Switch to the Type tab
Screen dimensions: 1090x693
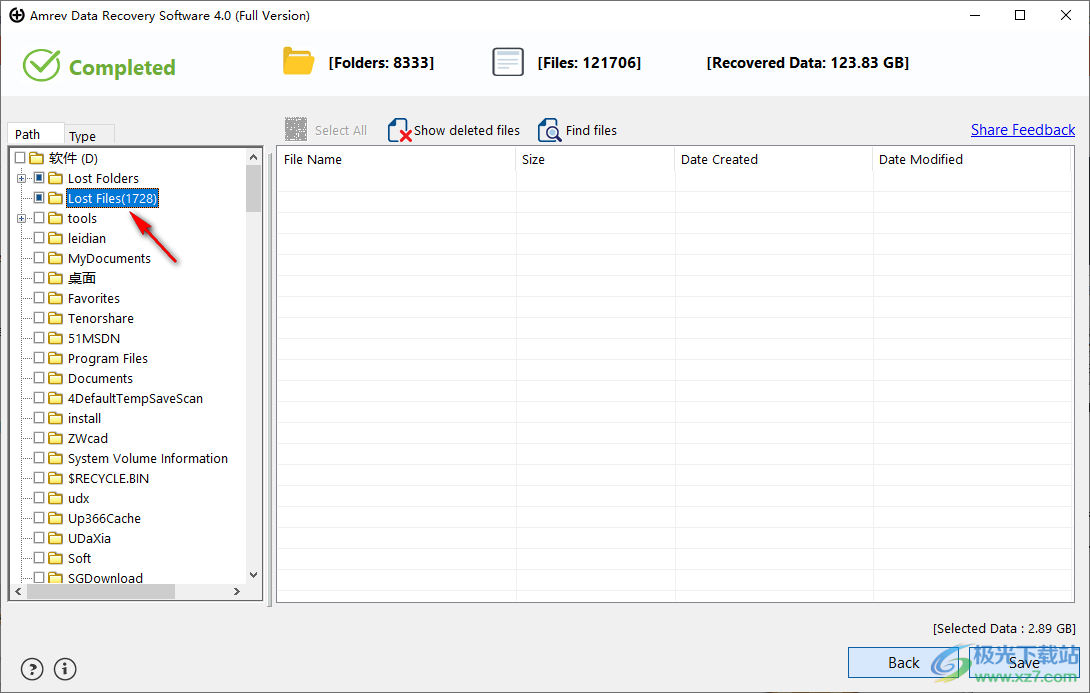[x=84, y=136]
